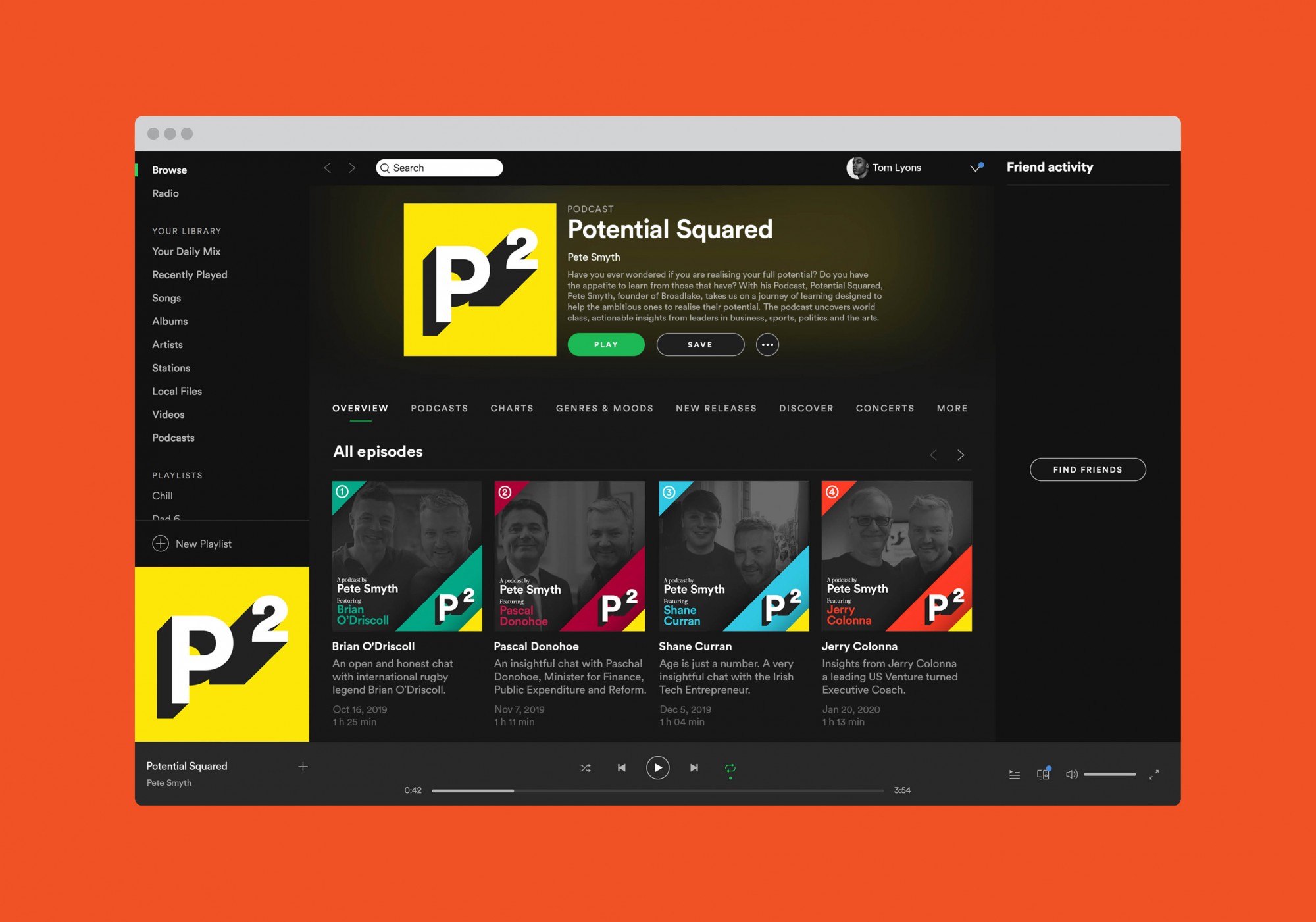Expand the More tab menu
The image size is (1316, 922).
click(x=952, y=409)
